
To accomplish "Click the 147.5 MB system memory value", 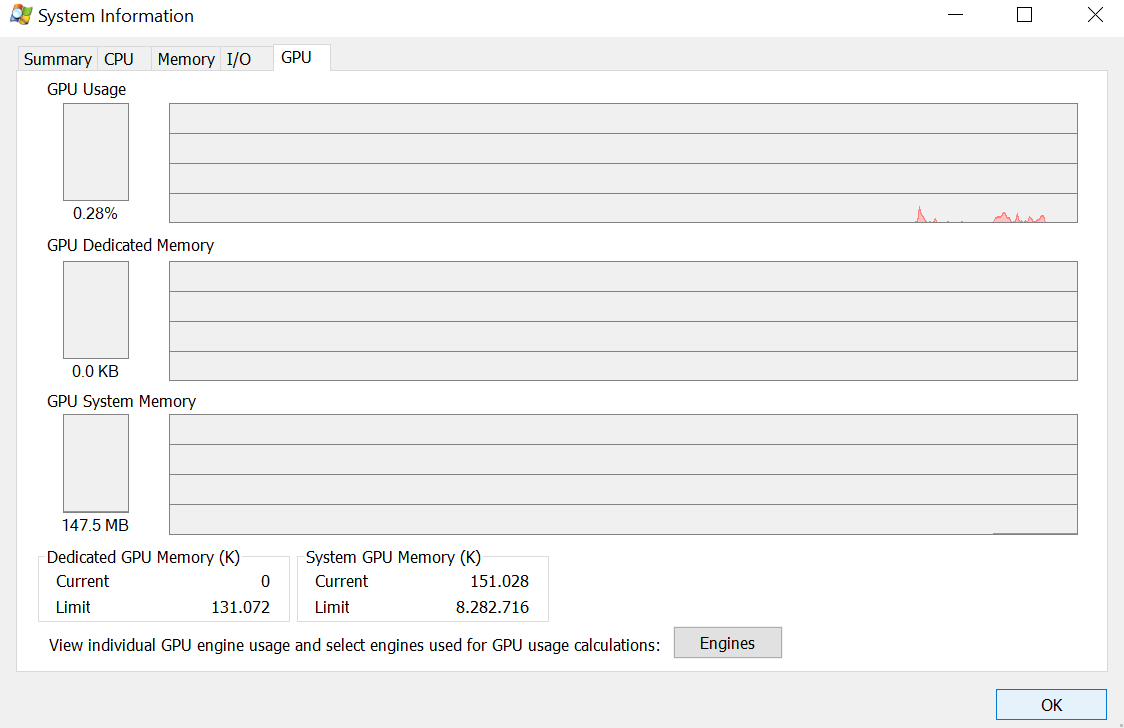I will pos(95,525).
